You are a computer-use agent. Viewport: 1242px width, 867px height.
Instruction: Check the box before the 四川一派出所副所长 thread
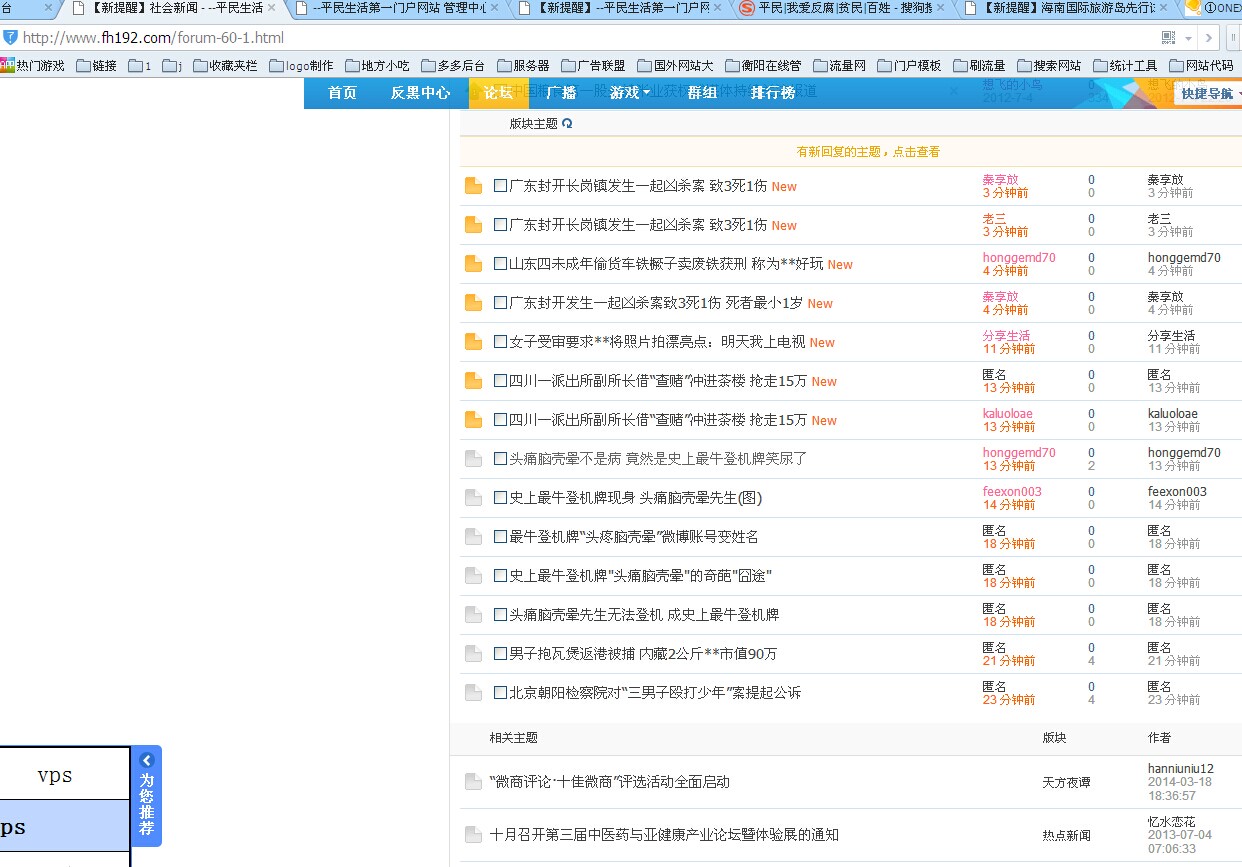499,380
